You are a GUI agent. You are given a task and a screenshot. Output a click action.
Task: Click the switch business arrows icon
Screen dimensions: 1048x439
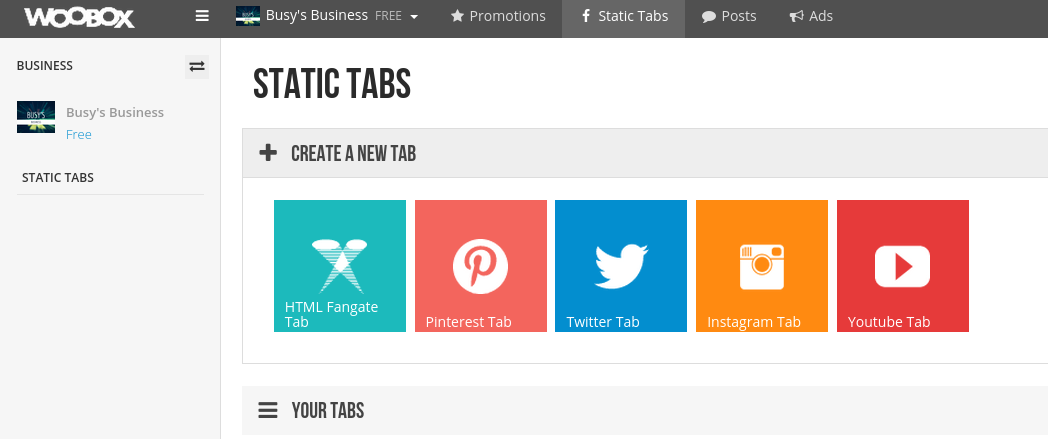point(196,66)
